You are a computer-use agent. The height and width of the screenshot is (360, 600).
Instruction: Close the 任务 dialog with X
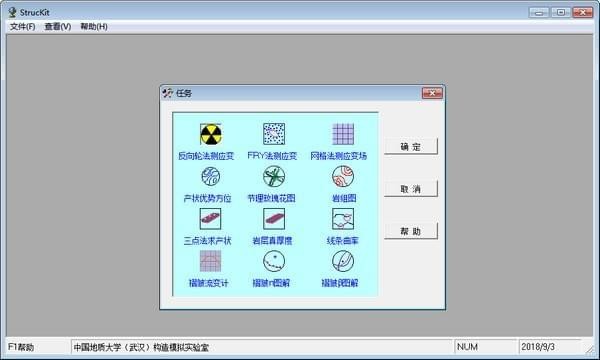pos(432,93)
